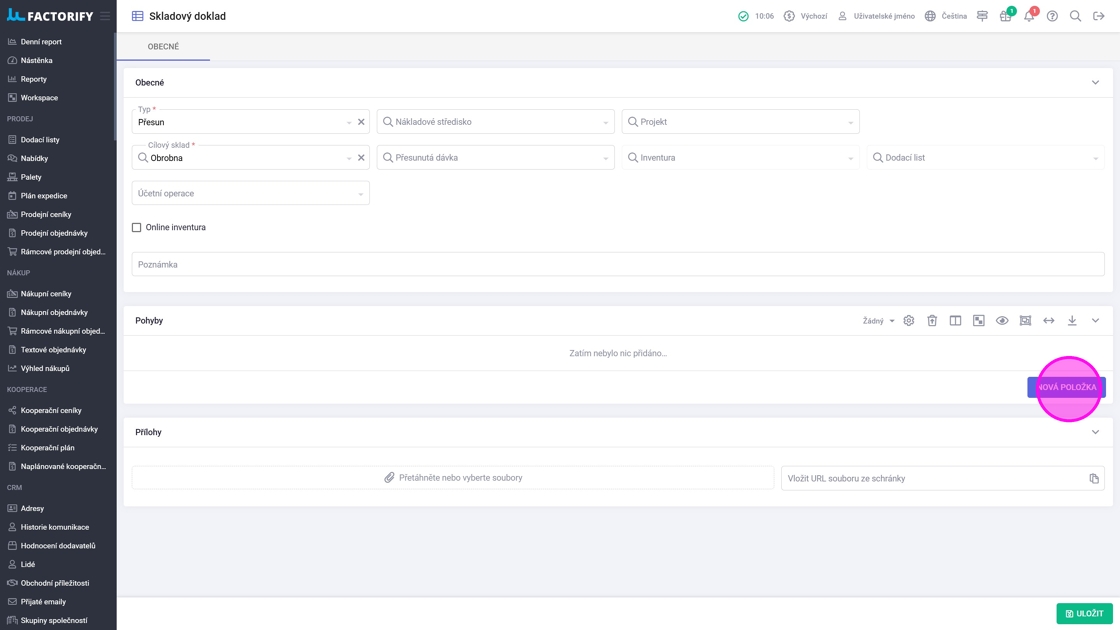The image size is (1120, 630).
Task: Paste file URL using the clipboard icon
Action: click(1094, 479)
